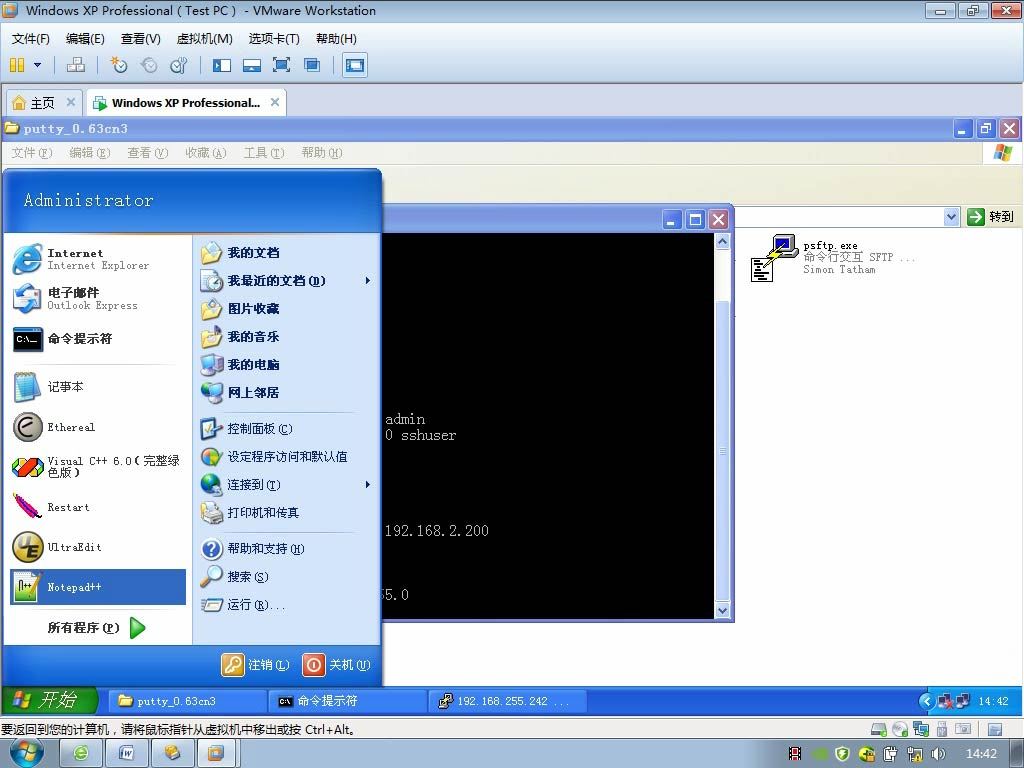Screen dimensions: 1024x768
Task: Click VMware send Ctrl+Alt+Del icon
Action: click(76, 65)
